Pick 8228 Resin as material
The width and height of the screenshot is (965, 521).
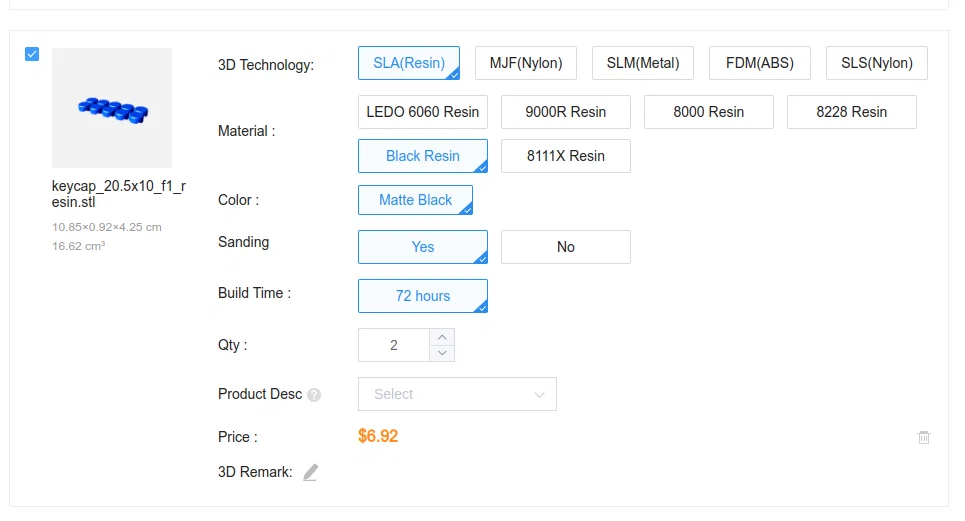click(852, 112)
